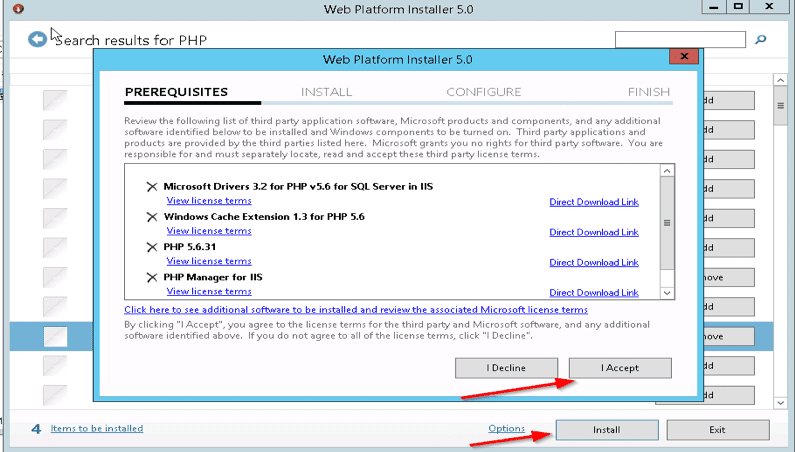This screenshot has height=452, width=795.
Task: Open the Options link
Action: pos(506,429)
